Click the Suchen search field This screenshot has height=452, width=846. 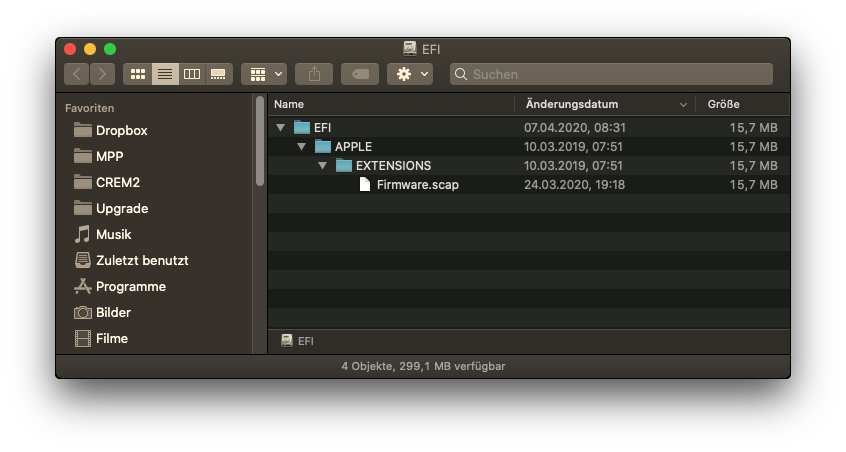coord(611,74)
